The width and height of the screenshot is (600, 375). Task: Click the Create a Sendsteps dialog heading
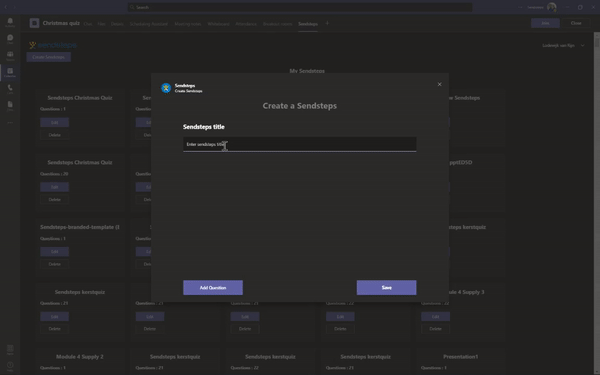point(300,106)
